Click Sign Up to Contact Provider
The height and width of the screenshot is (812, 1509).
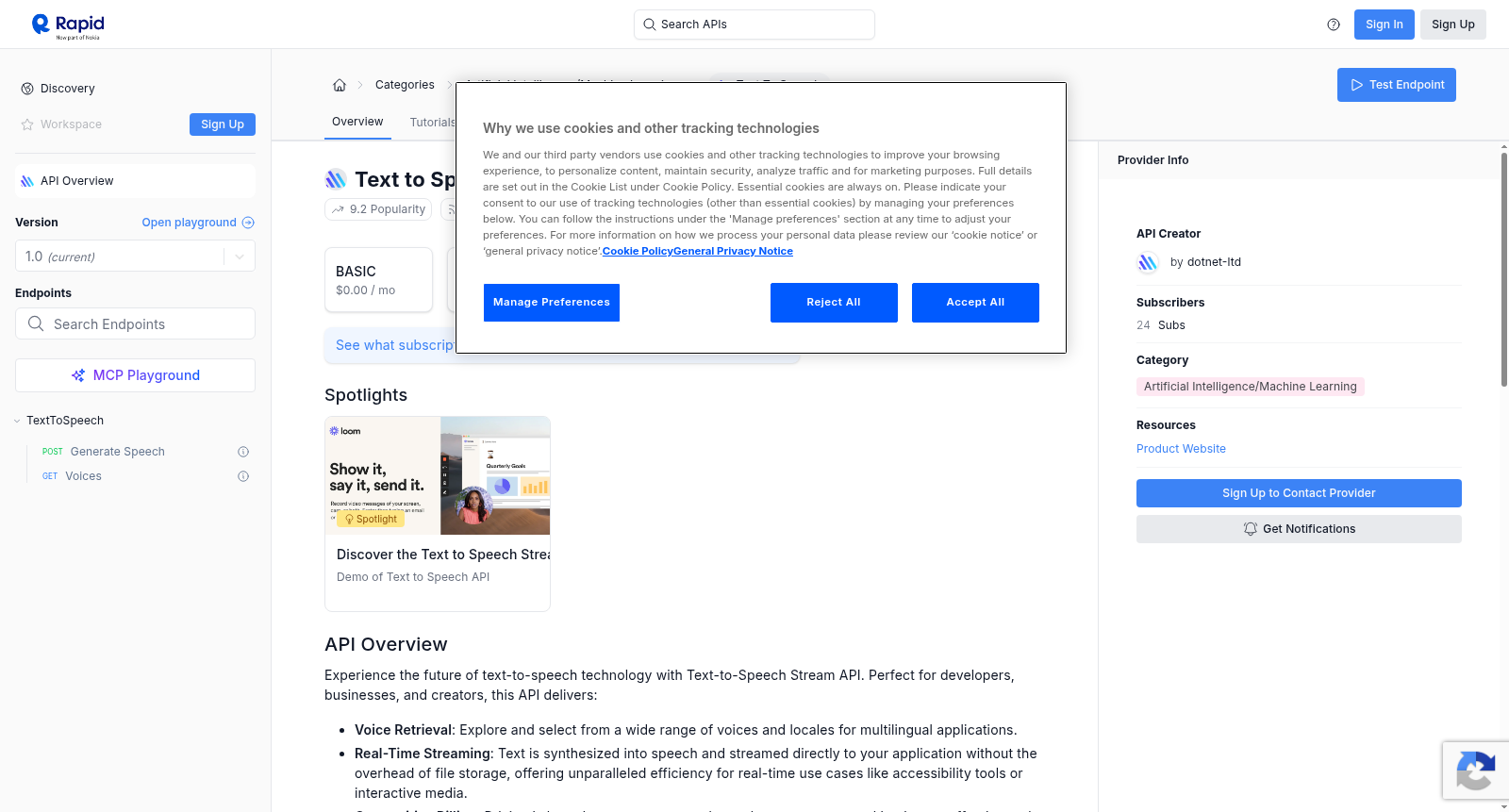[1299, 493]
